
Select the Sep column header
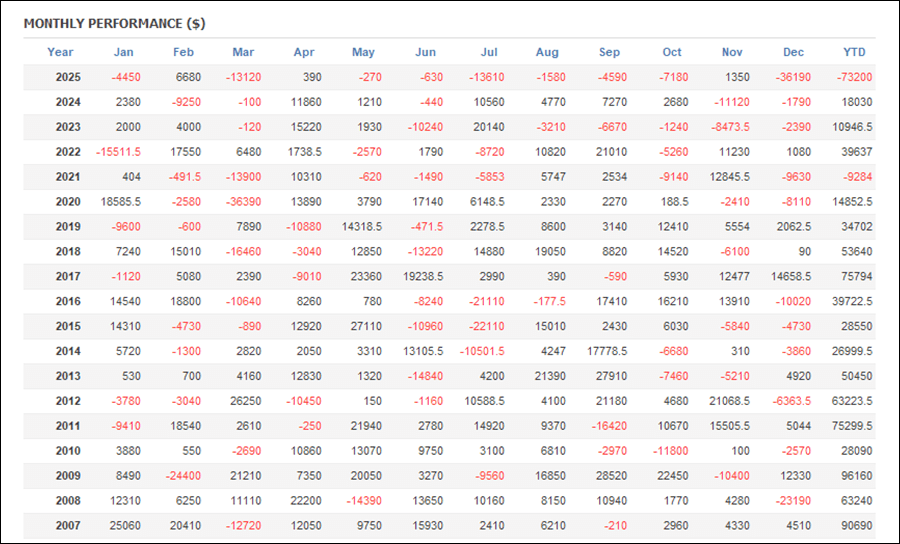tap(609, 52)
